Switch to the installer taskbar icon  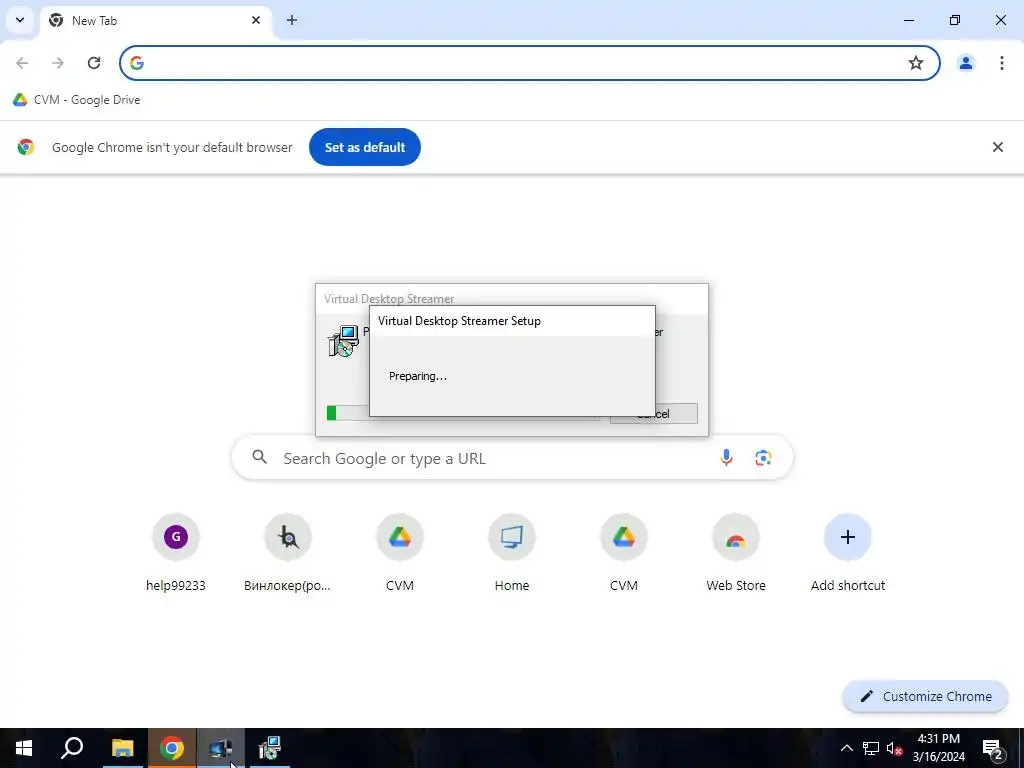269,748
